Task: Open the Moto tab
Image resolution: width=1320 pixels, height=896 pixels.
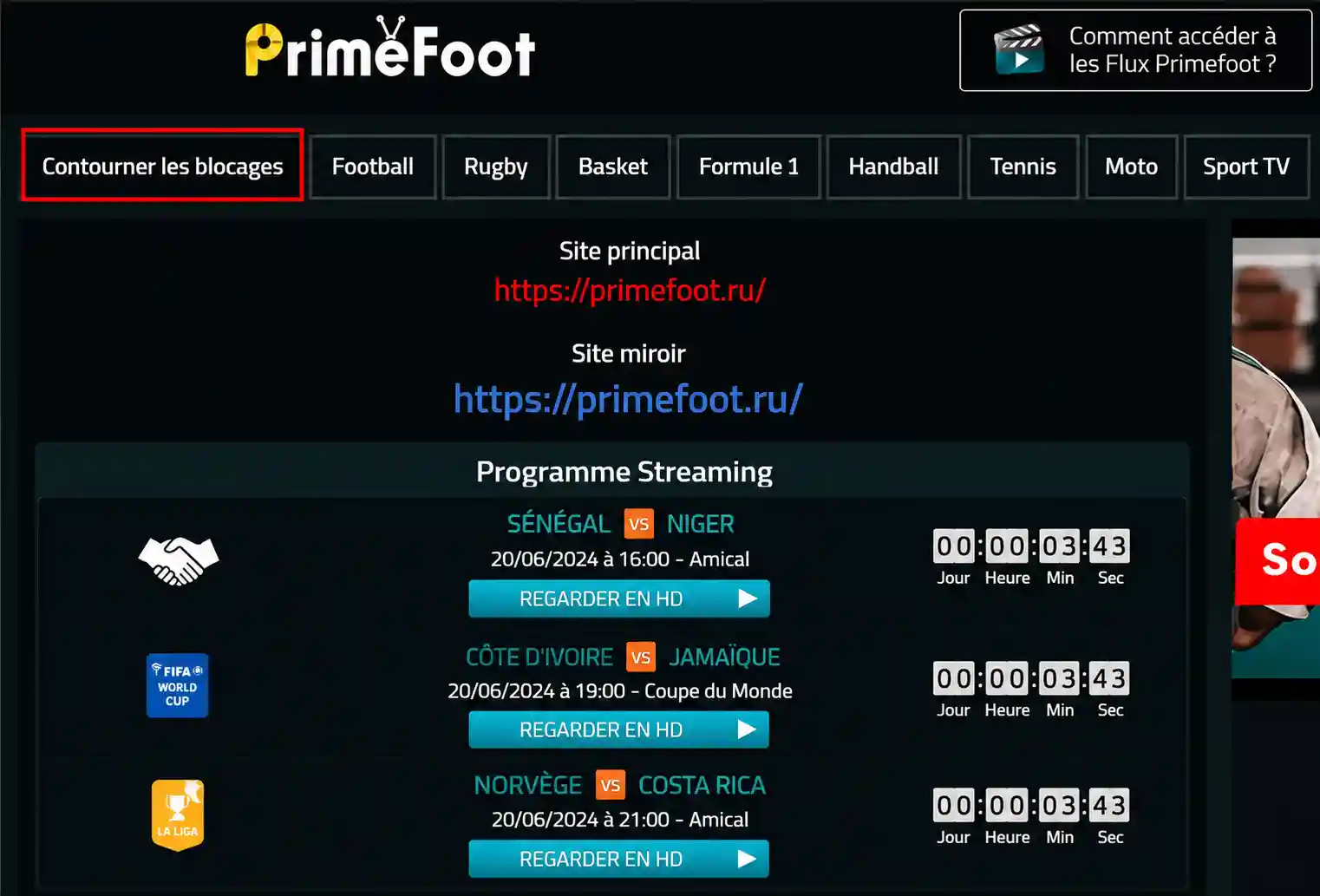Action: (x=1131, y=167)
